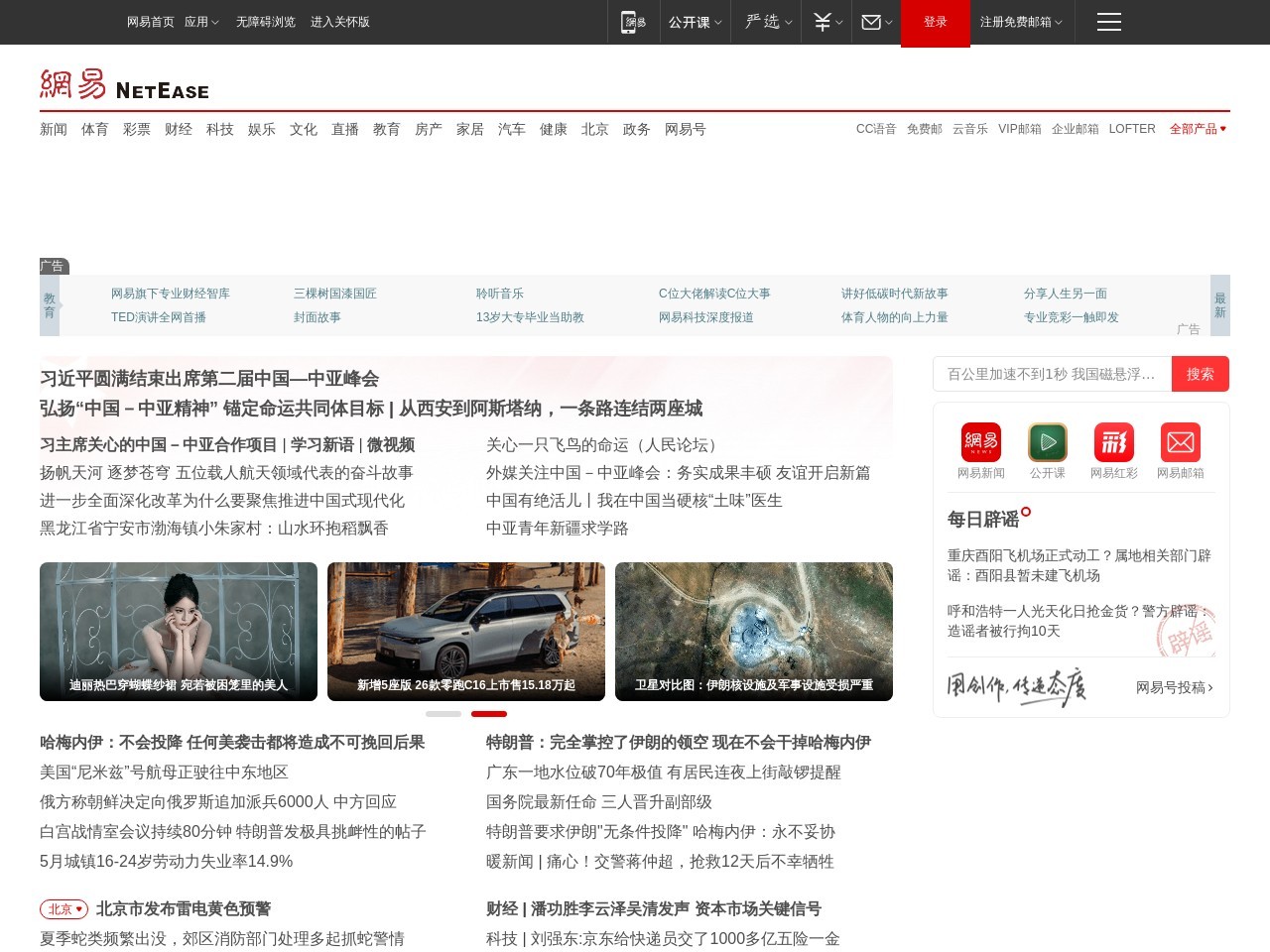
Task: Open 新增5座版 零跑C16 car thumbnail
Action: point(466,632)
